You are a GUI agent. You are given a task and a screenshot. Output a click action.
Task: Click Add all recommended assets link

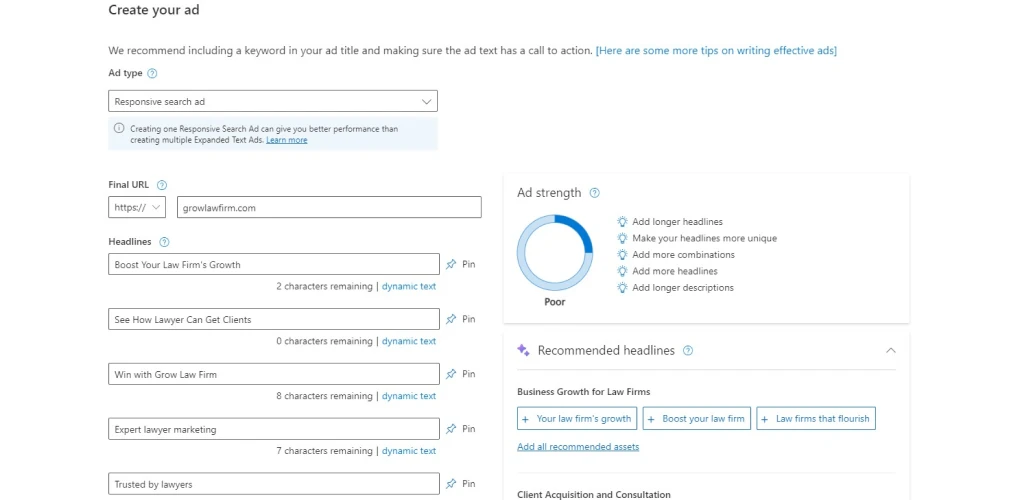point(578,446)
